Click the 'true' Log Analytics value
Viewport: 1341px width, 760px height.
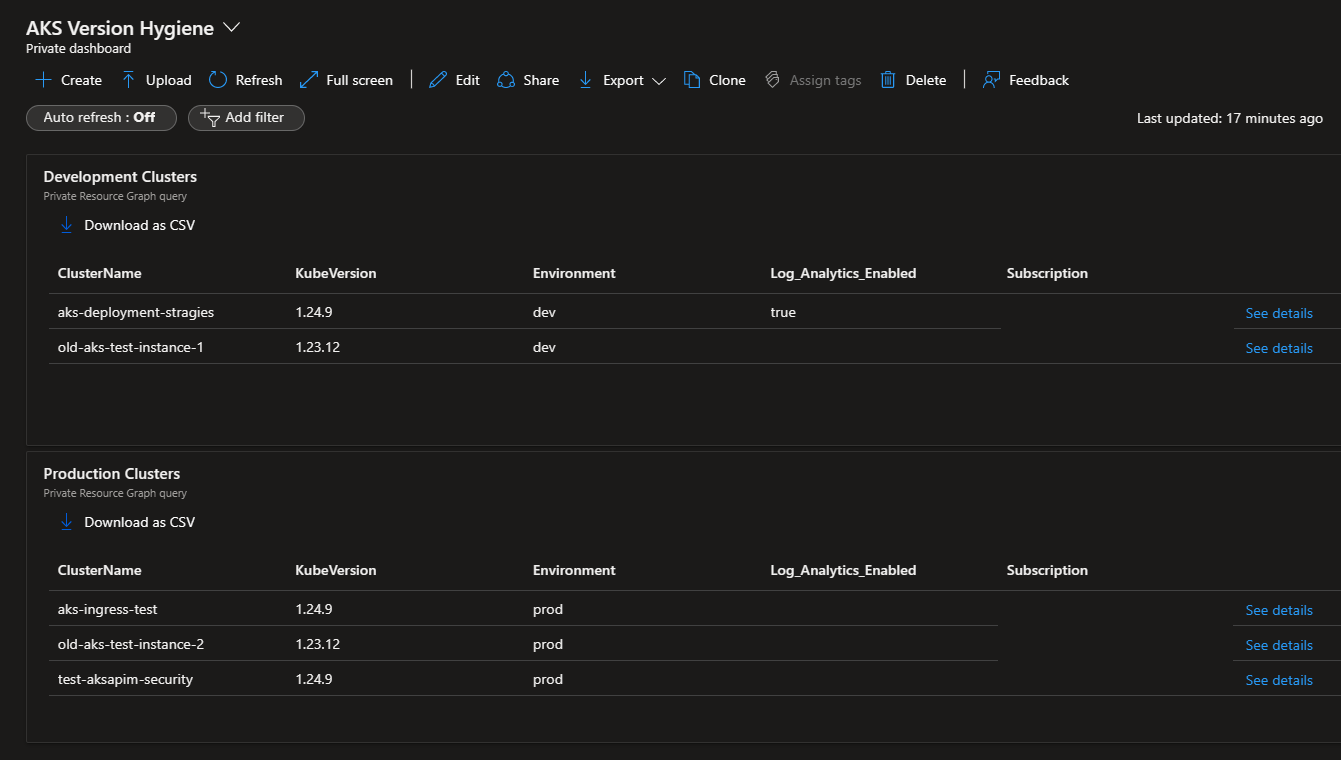tap(783, 312)
